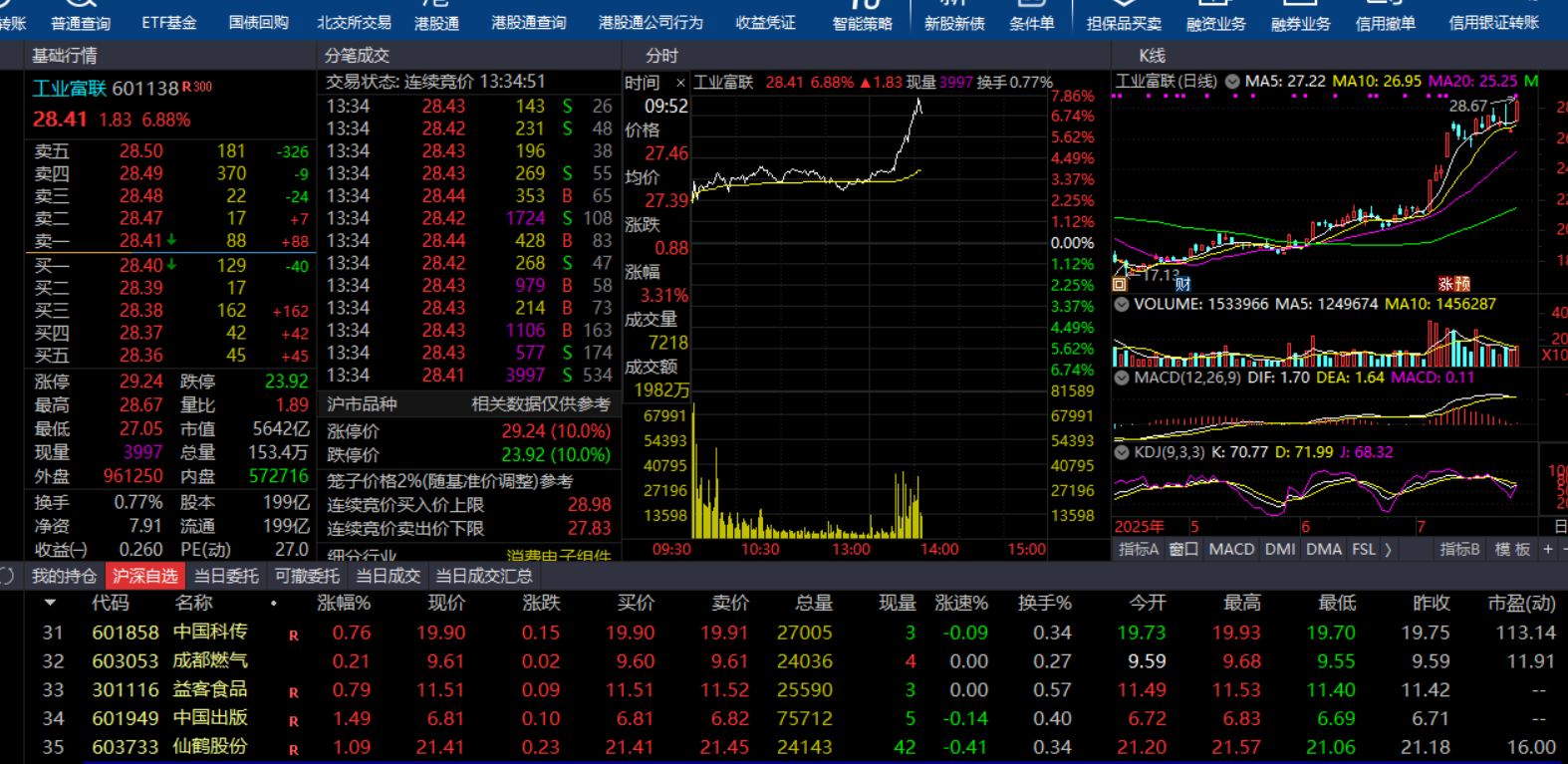This screenshot has width=1568, height=764.
Task: Click the R300 badge next to 601138
Action: pos(197,87)
